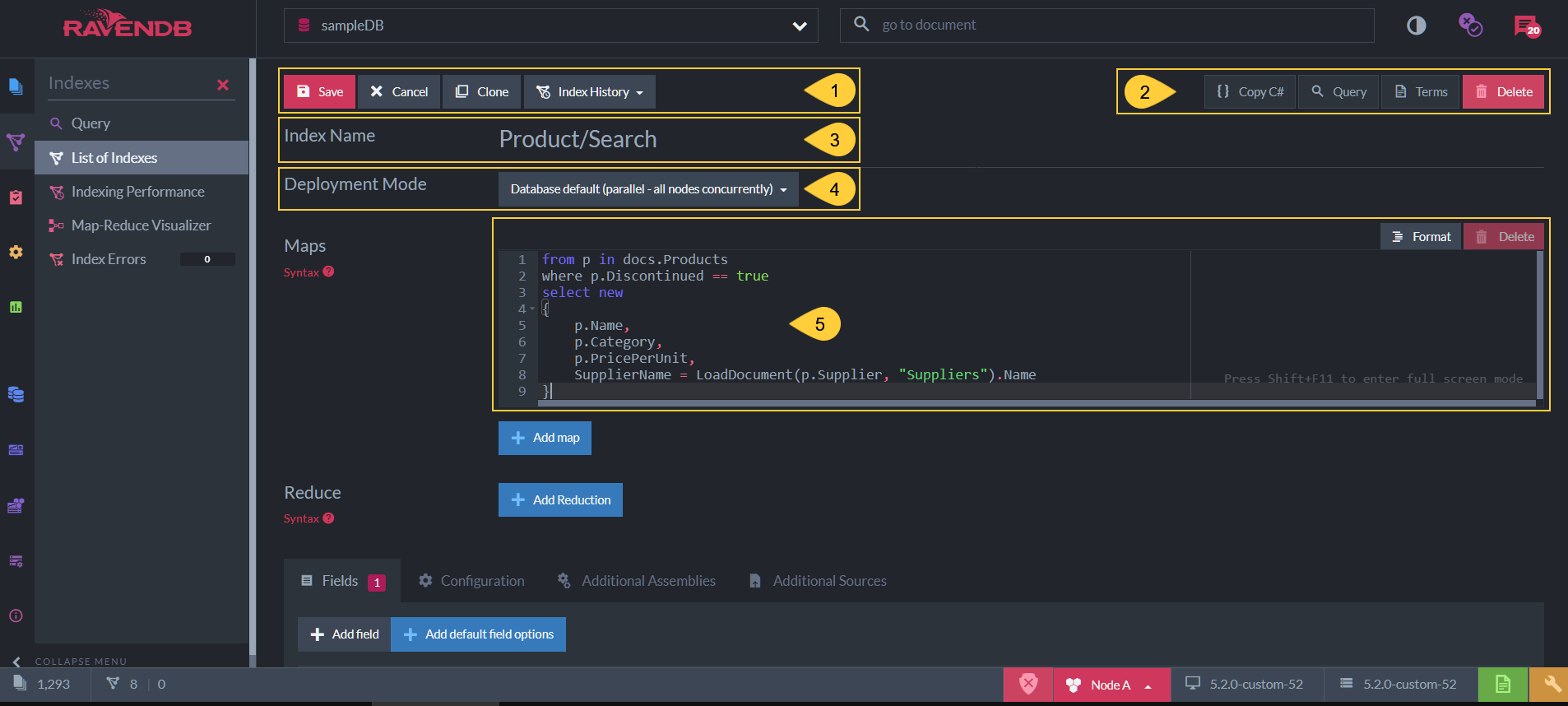Open the Settings gear sidebar icon

(x=16, y=252)
